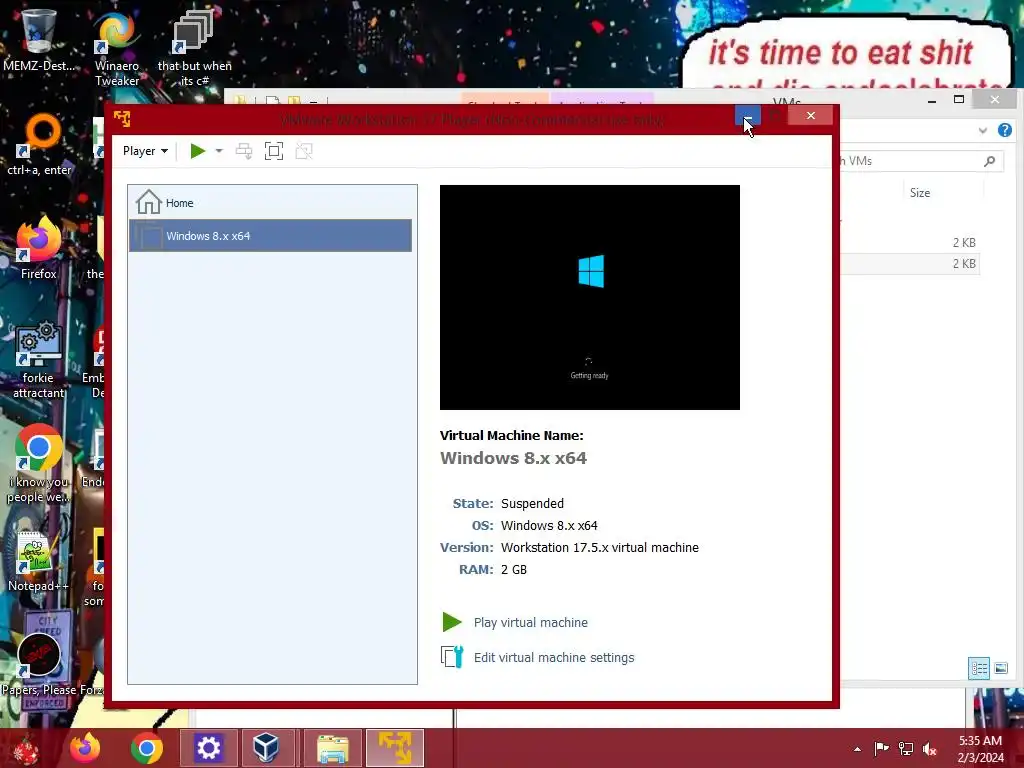Open the gear settings app on the taskbar
The image size is (1024, 768).
coord(208,748)
